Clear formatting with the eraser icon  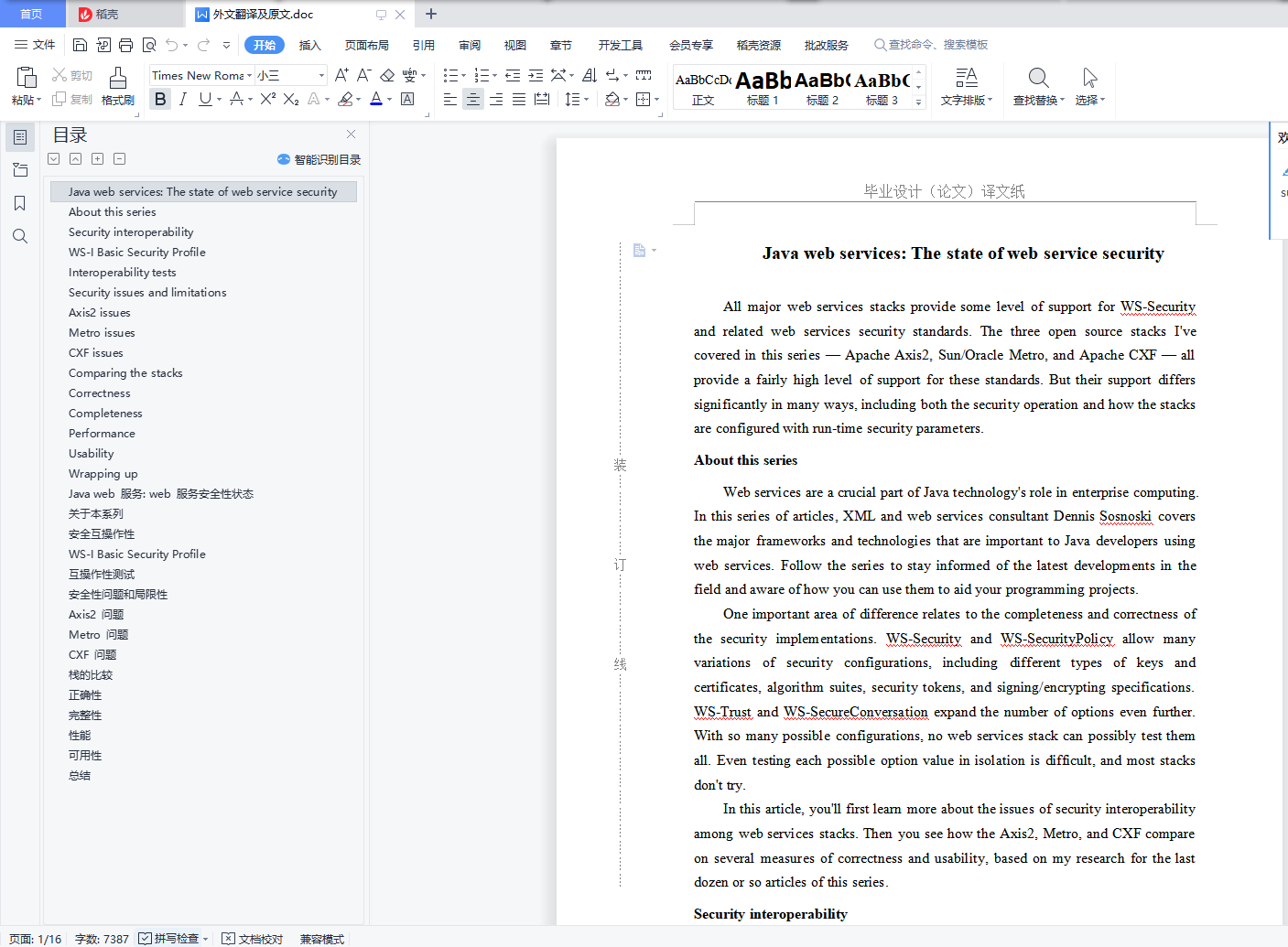tap(387, 75)
